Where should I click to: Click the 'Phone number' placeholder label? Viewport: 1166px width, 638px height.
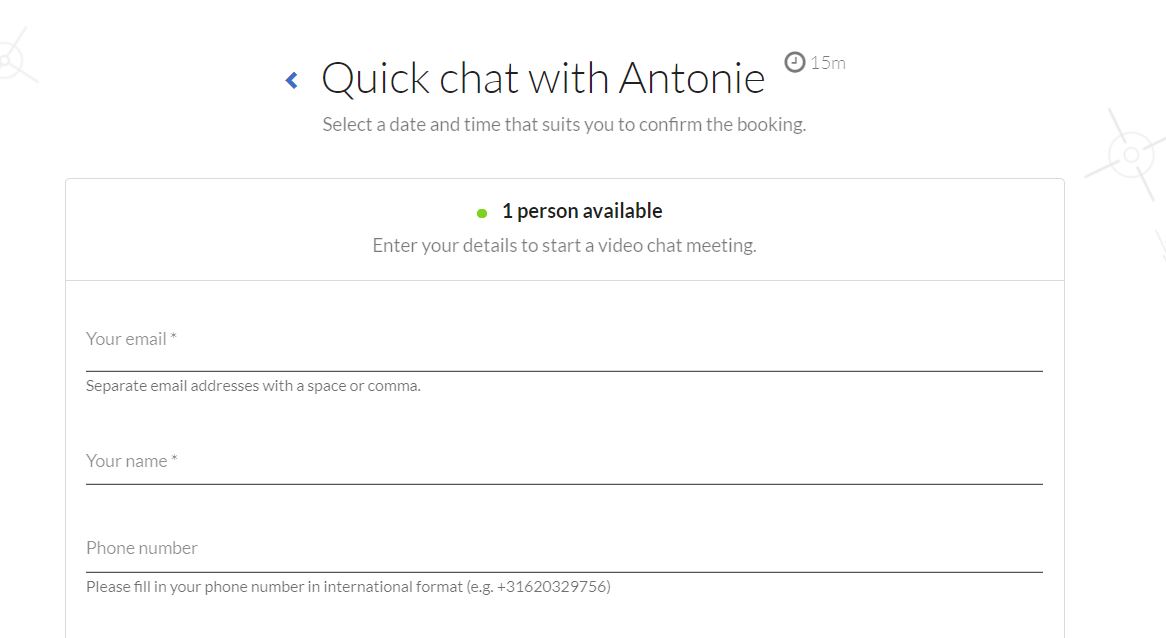pyautogui.click(x=141, y=548)
